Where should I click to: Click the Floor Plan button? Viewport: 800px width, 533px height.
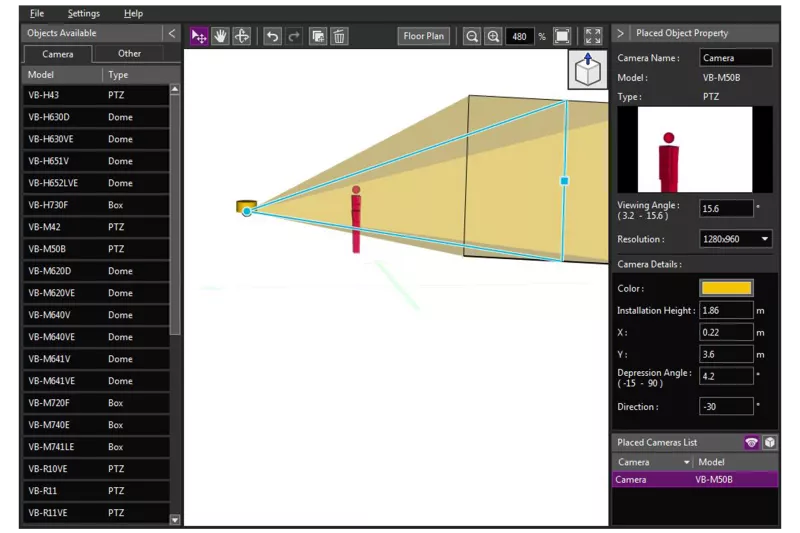coord(424,36)
